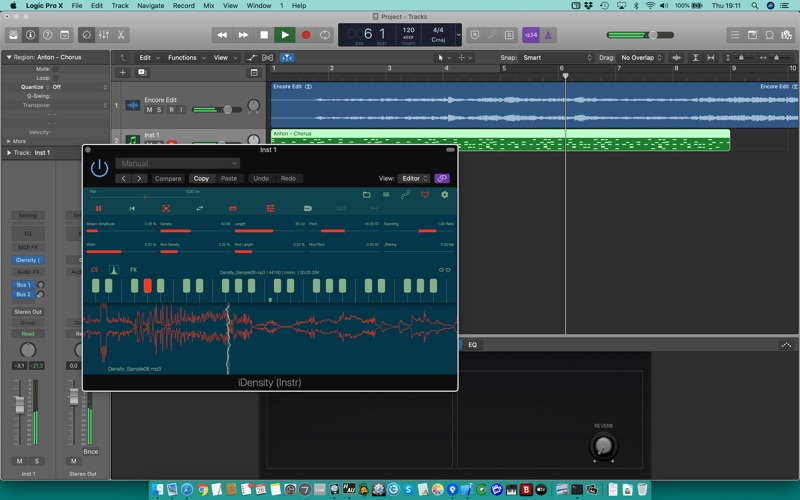Click the Rewind transport button

[222, 35]
